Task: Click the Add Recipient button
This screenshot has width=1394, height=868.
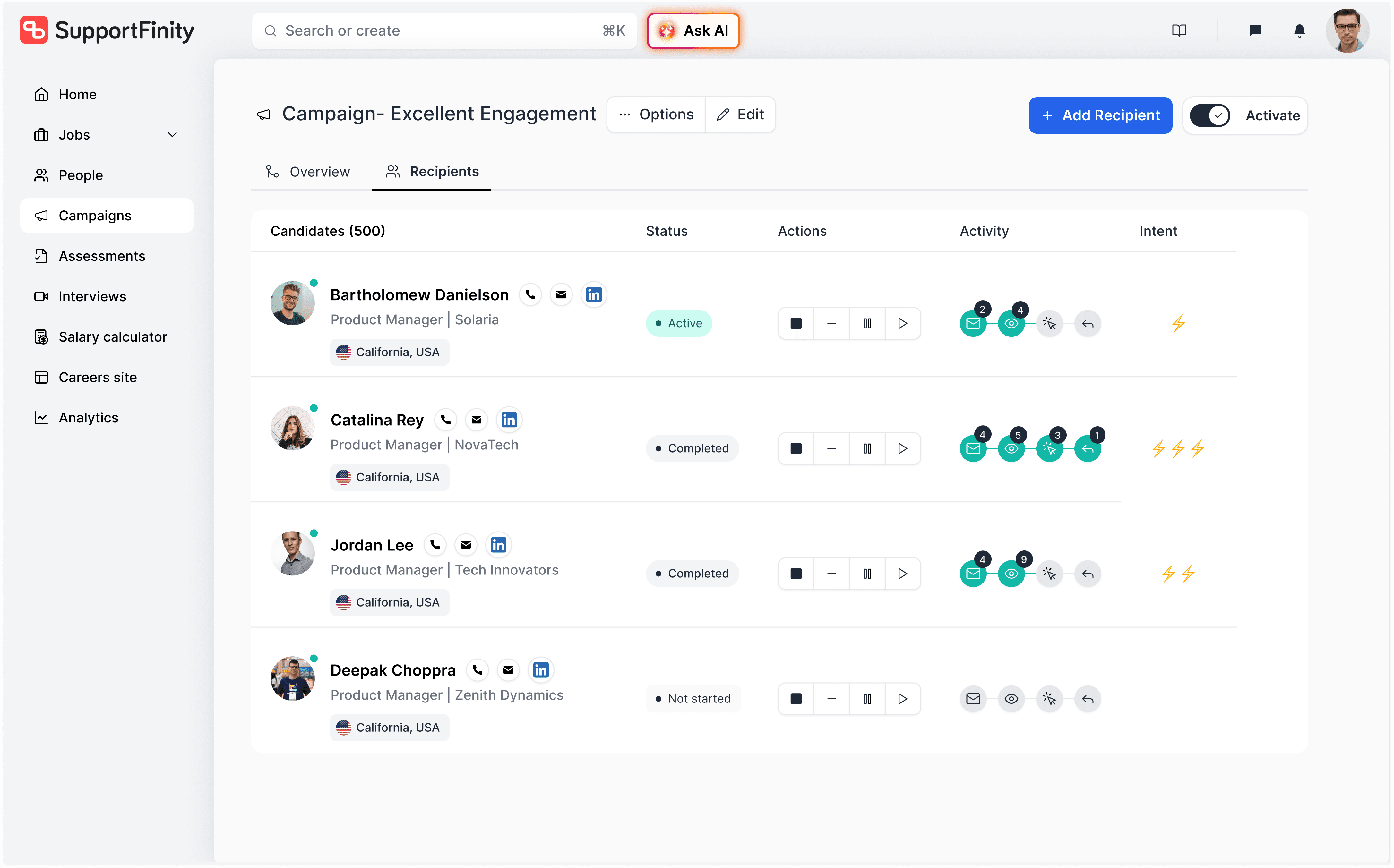Action: 1101,115
